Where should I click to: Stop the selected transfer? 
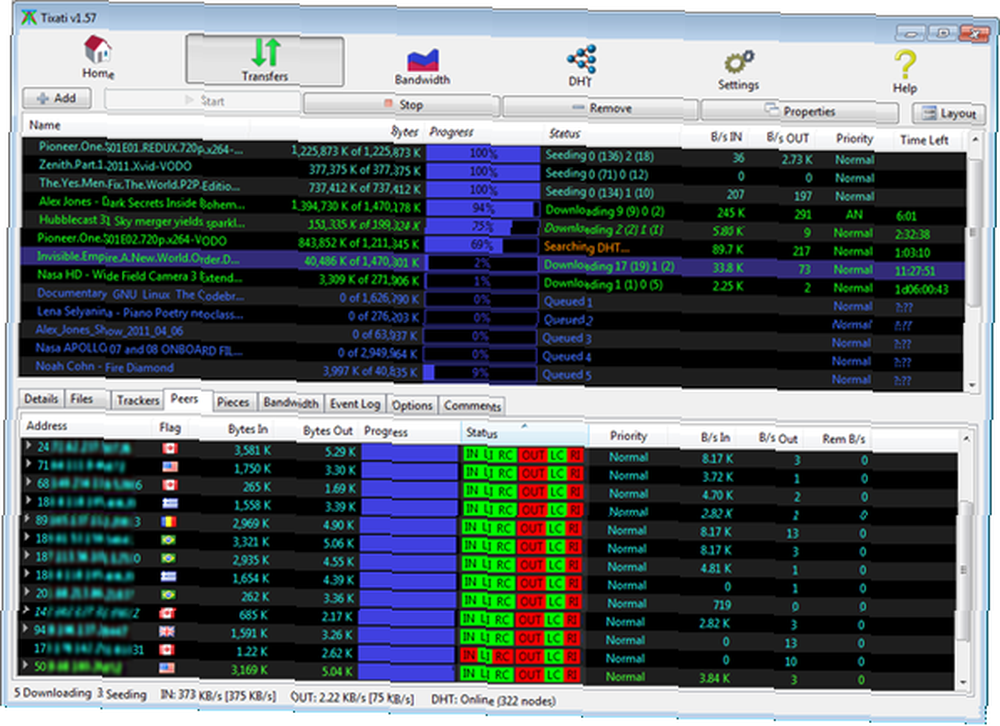[402, 105]
